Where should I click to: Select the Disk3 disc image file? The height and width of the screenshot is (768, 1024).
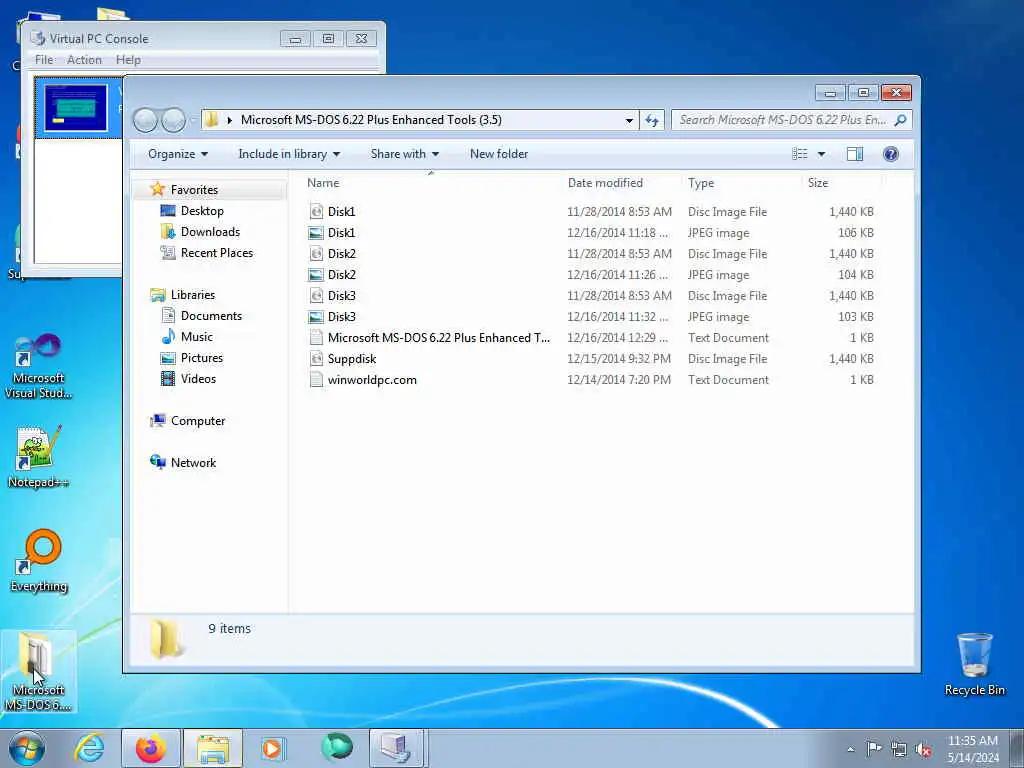pos(342,295)
